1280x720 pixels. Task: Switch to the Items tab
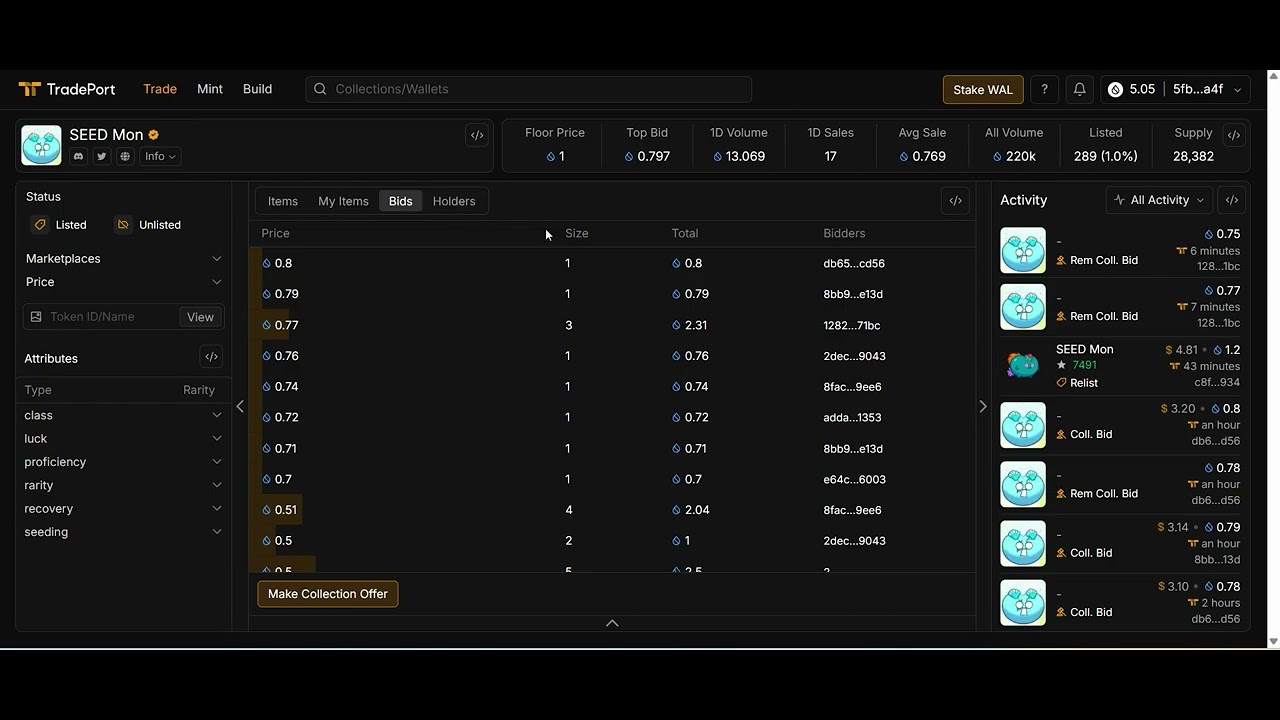(x=283, y=201)
